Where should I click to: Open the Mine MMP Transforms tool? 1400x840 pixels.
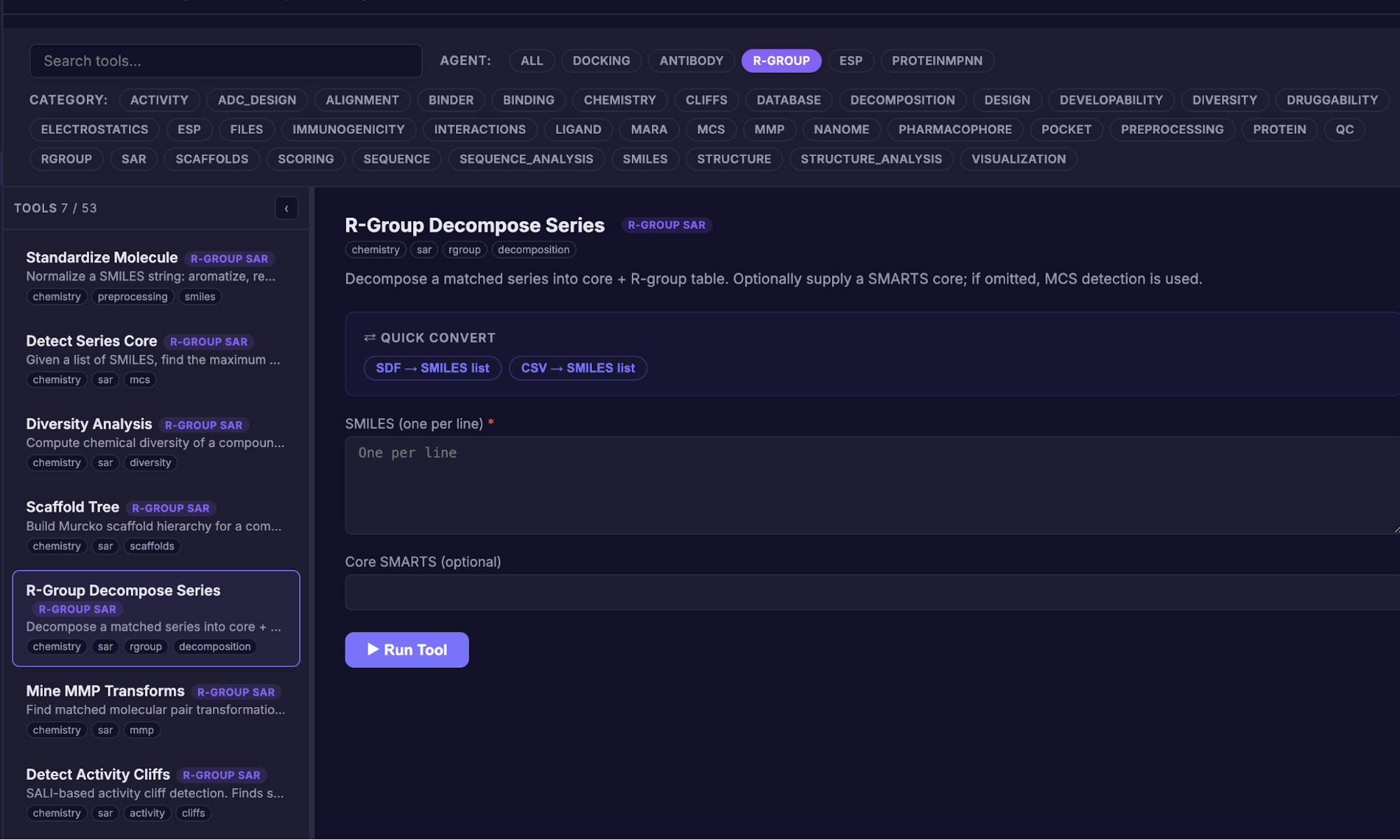click(105, 691)
